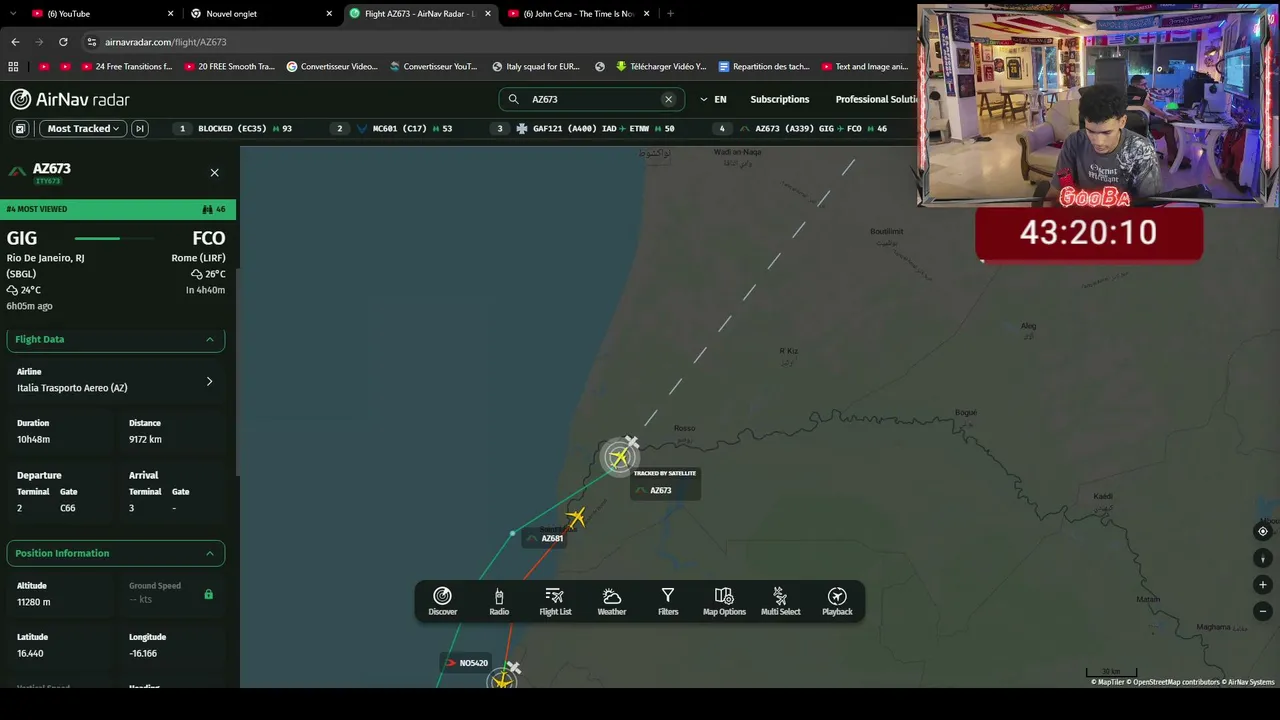Open the Most Tracked dropdown

(82, 128)
